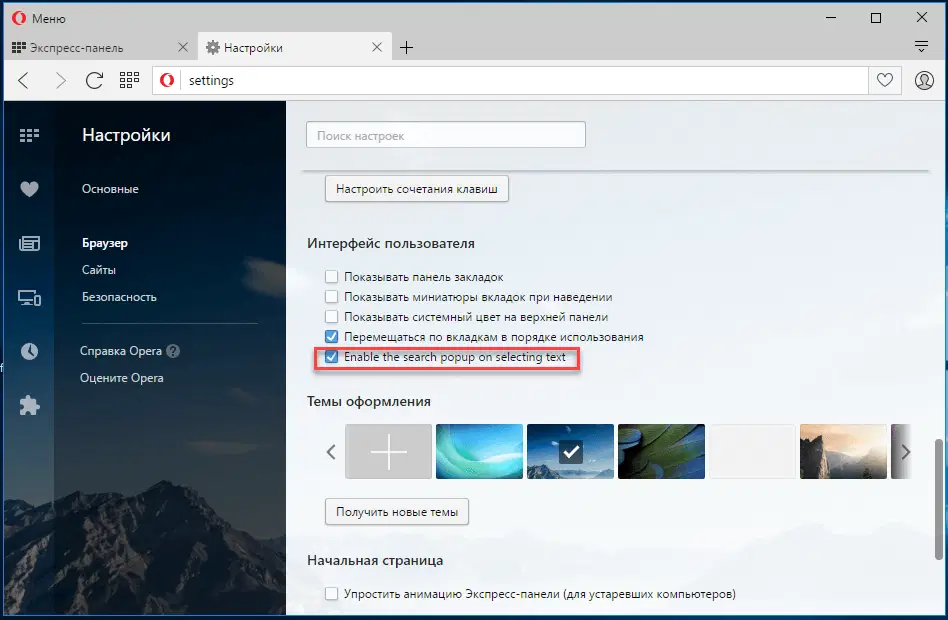
Task: Maximize the Opera window
Action: [x=875, y=18]
